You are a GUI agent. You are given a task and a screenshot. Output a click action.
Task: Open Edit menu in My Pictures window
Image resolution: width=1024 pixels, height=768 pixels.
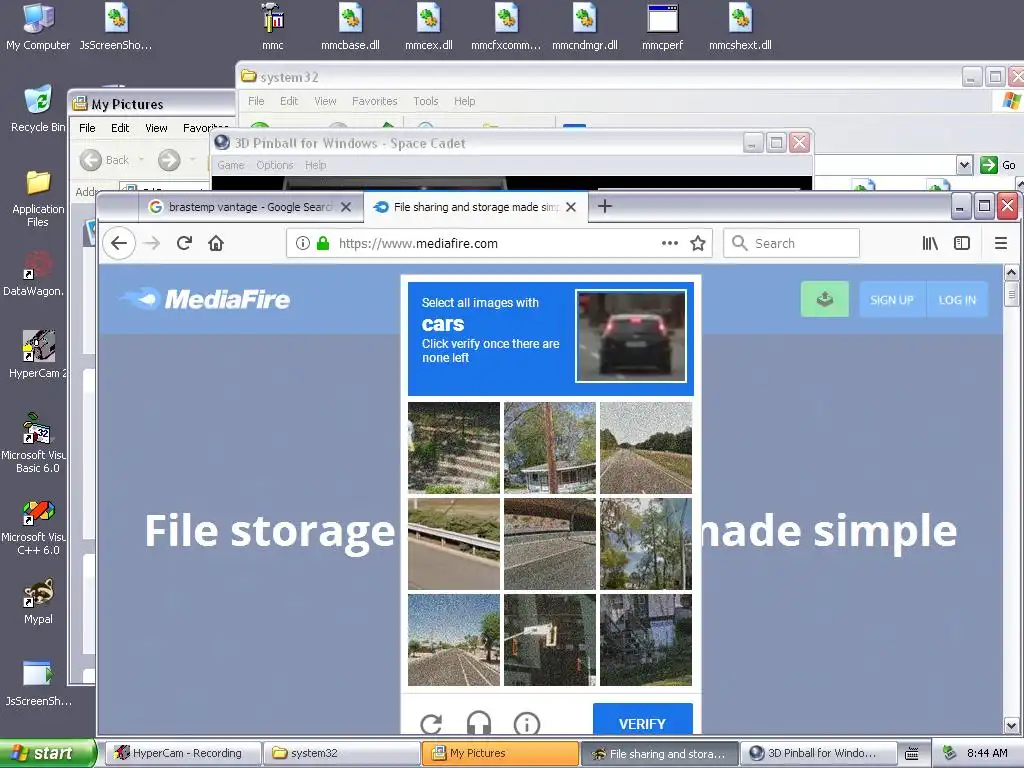click(x=120, y=128)
